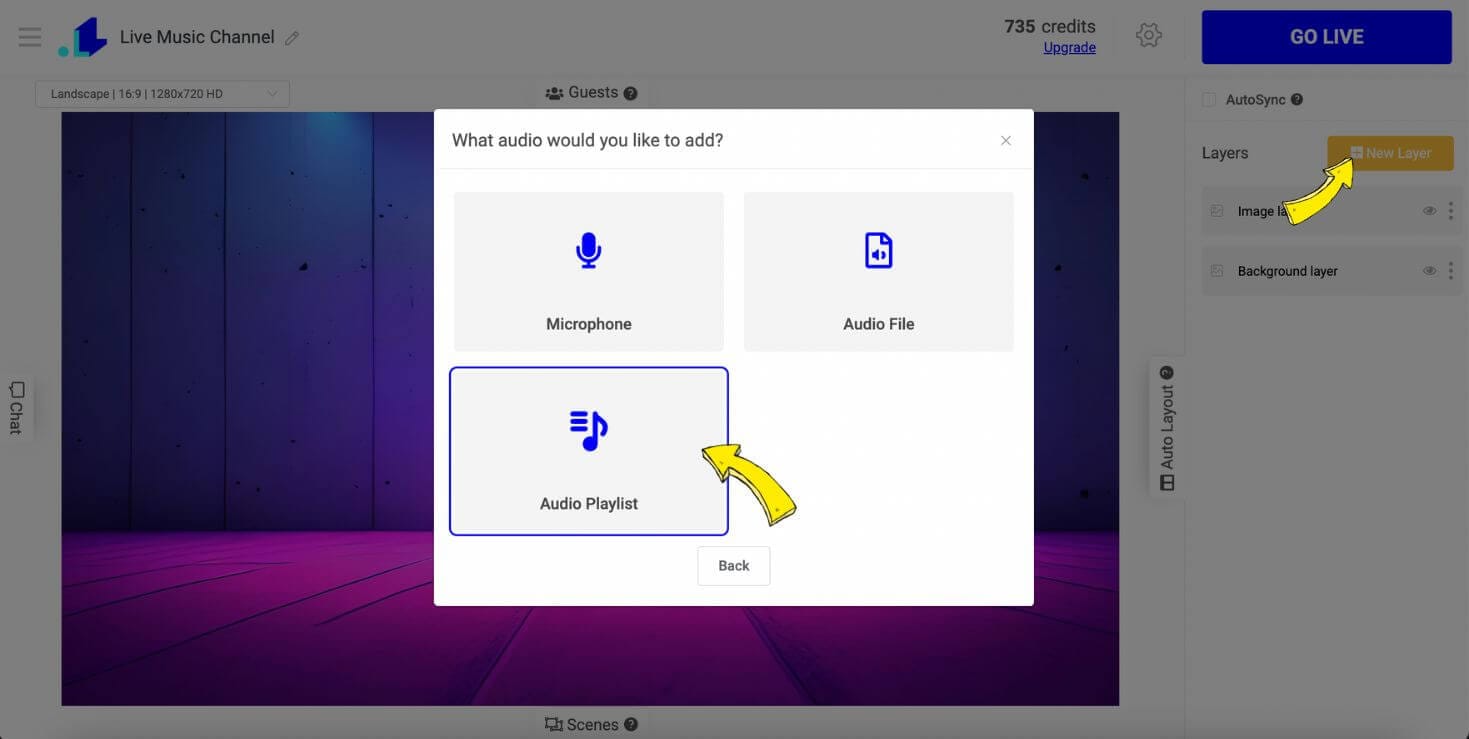Click the help icon on Auto Layout tab
The image size is (1469, 739).
1167,373
